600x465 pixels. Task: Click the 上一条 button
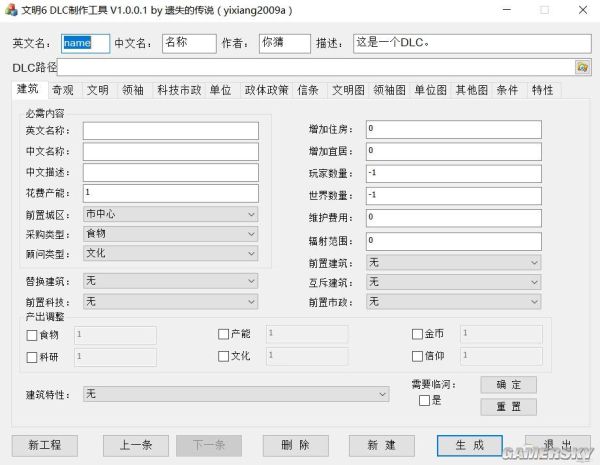tap(136, 445)
